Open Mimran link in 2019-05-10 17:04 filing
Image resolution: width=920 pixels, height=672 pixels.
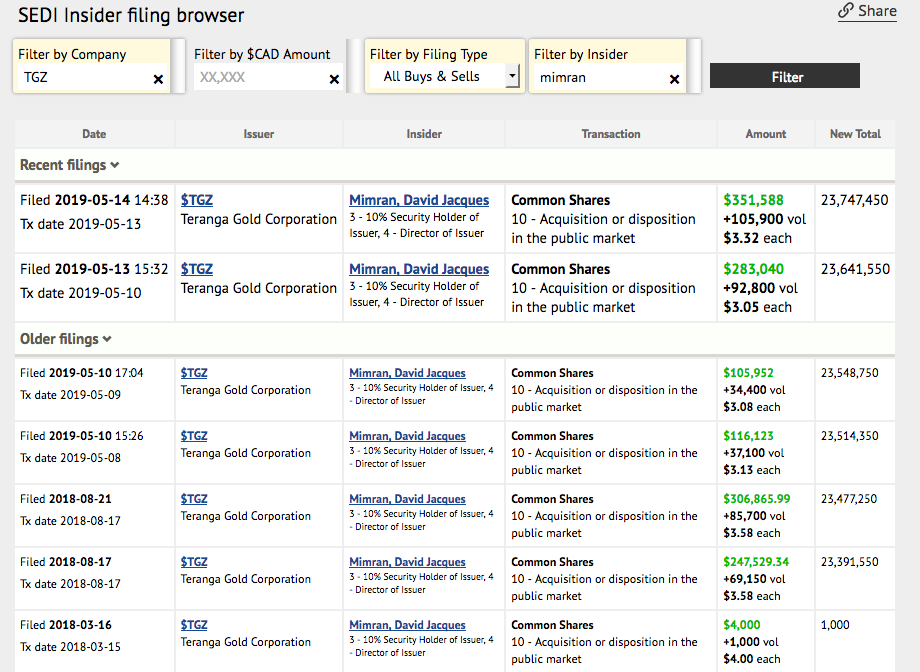click(x=407, y=373)
